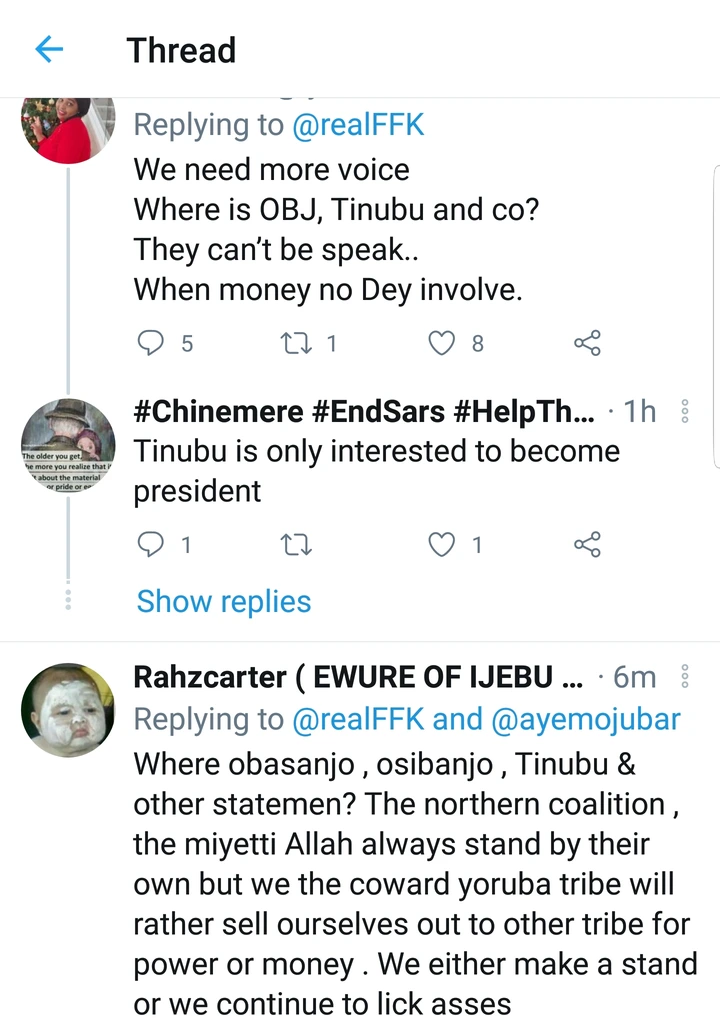Like the 'Tinubu is only interested' tweet
The height and width of the screenshot is (1029, 720).
pyautogui.click(x=441, y=544)
